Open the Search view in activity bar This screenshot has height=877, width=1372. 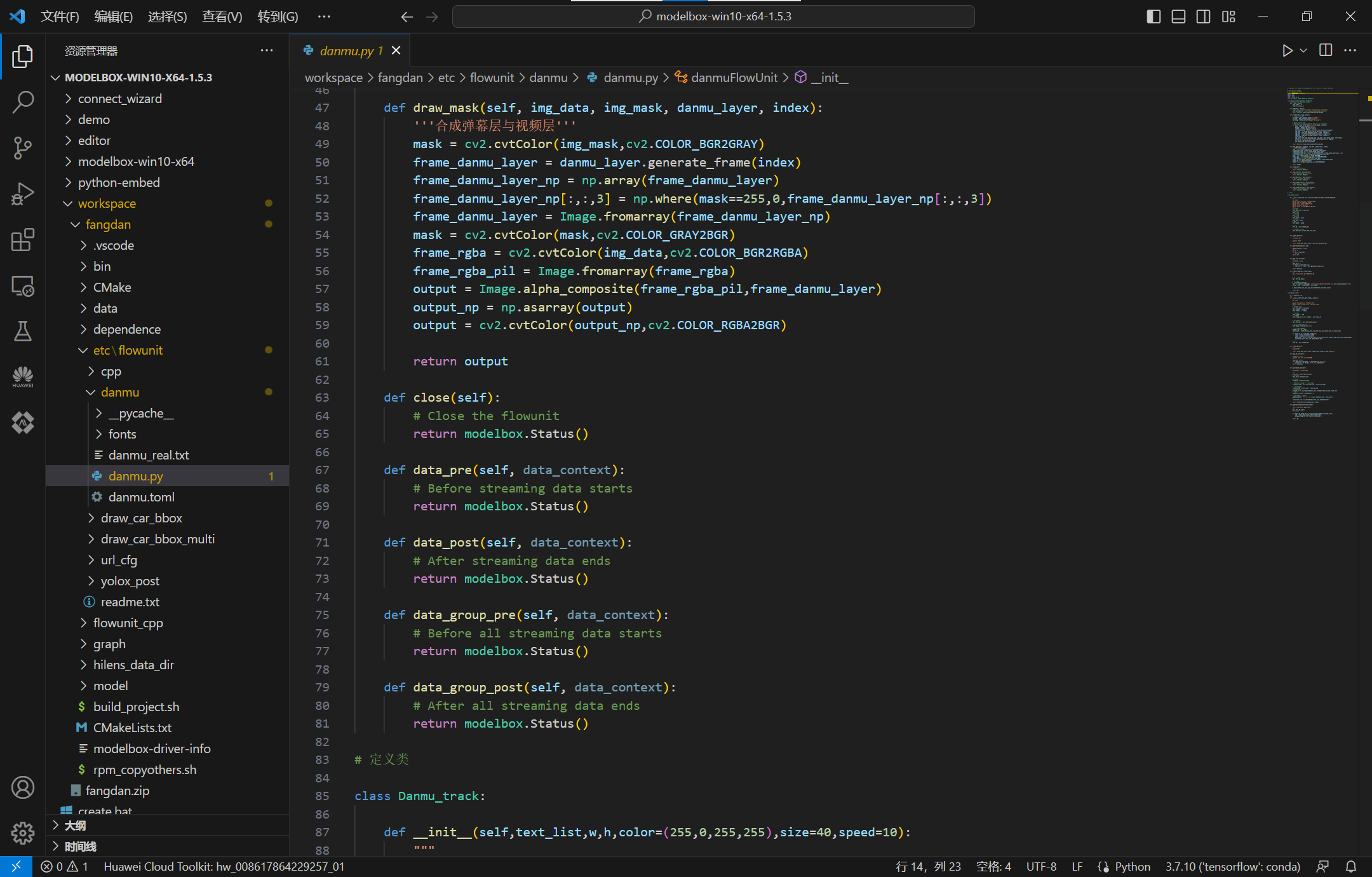click(23, 102)
